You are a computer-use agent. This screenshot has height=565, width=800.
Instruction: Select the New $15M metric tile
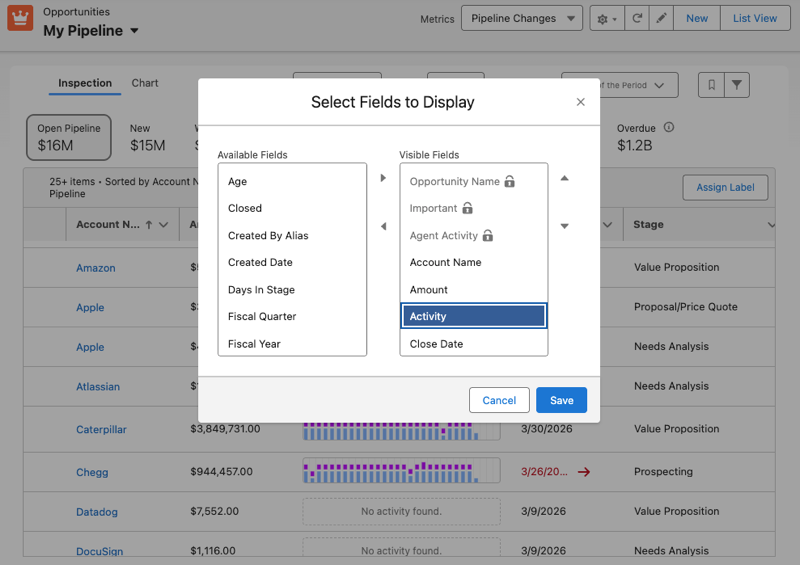pos(147,137)
